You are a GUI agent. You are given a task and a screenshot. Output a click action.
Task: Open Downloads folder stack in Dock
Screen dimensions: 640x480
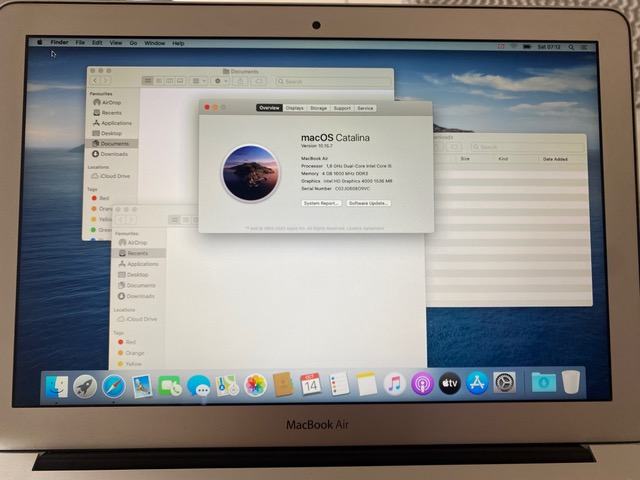click(544, 383)
